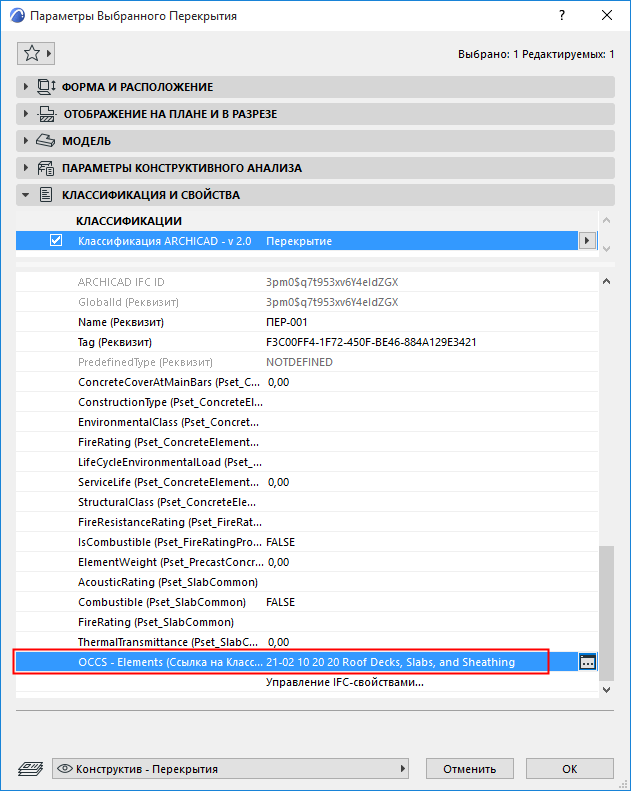Select the FireRating (Pset_SlabCommon) row
This screenshot has width=631, height=791.
(307, 622)
